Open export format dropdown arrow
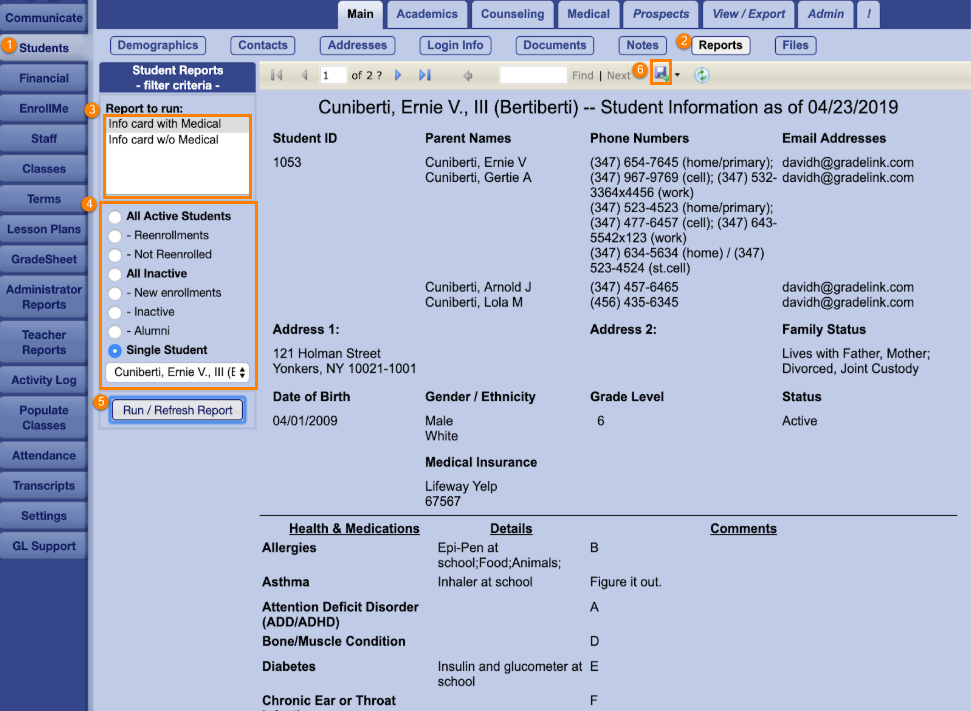972x711 pixels. tap(677, 75)
